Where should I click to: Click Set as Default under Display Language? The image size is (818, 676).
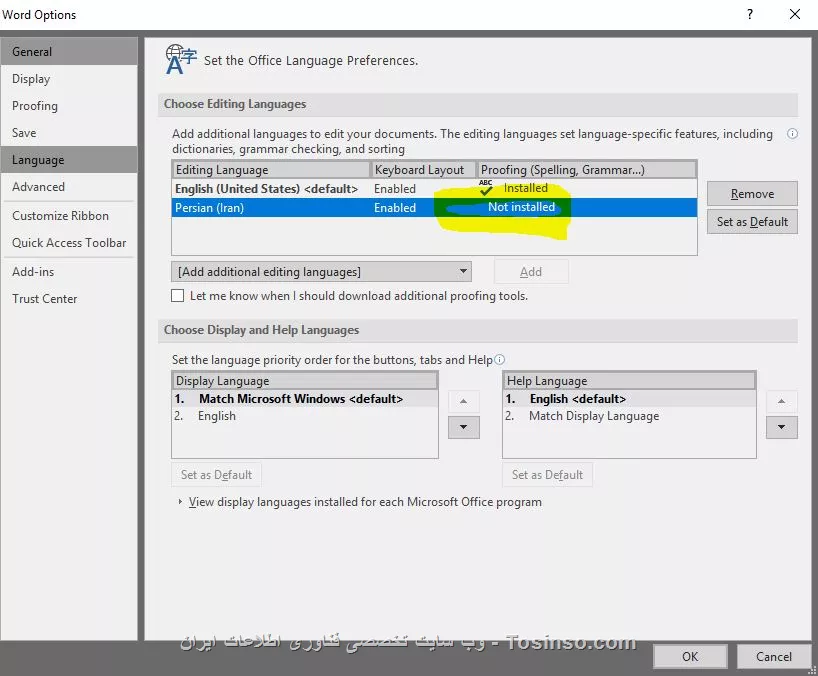pos(216,475)
